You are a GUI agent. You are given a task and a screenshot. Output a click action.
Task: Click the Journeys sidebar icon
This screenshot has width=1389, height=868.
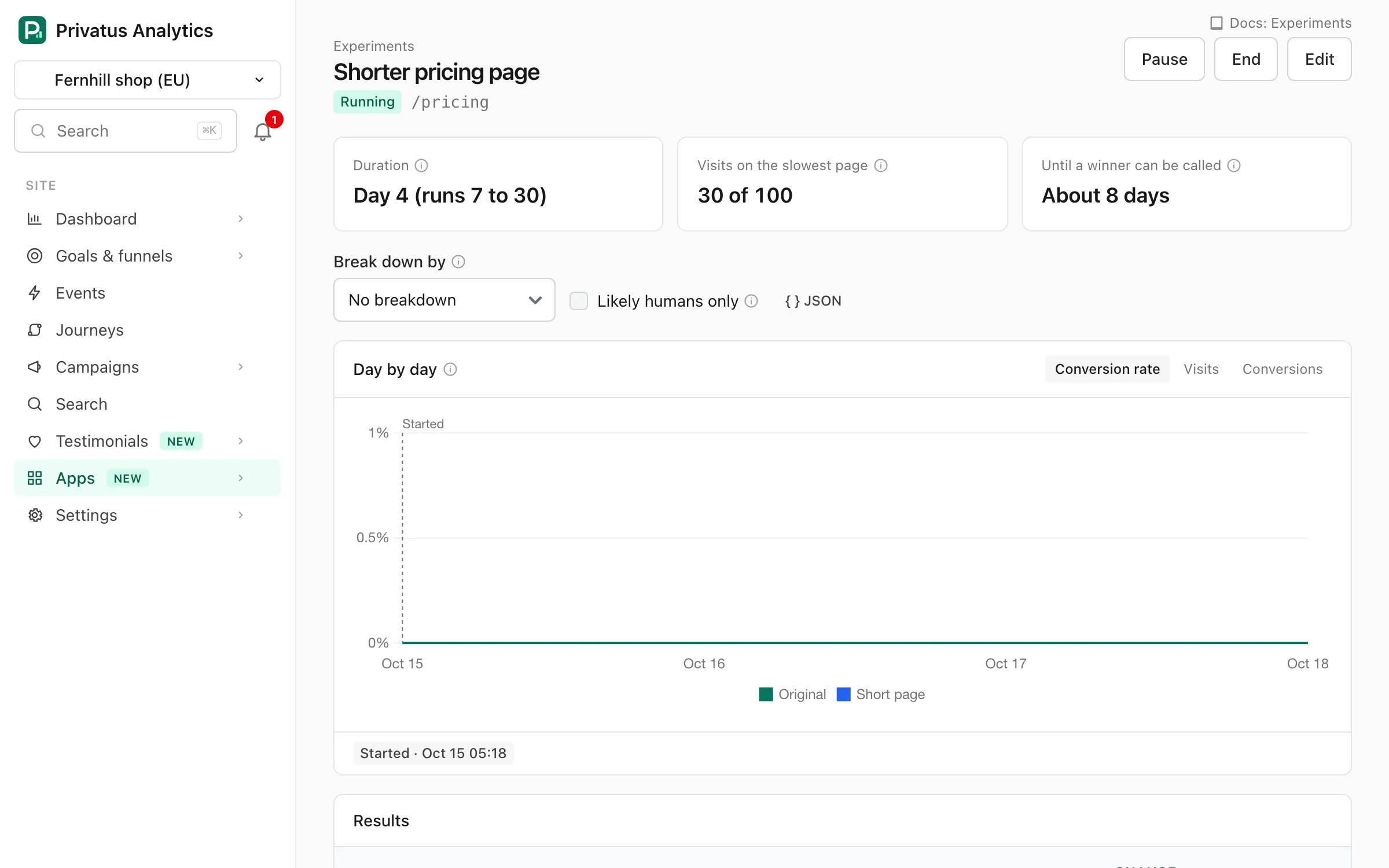pos(35,330)
